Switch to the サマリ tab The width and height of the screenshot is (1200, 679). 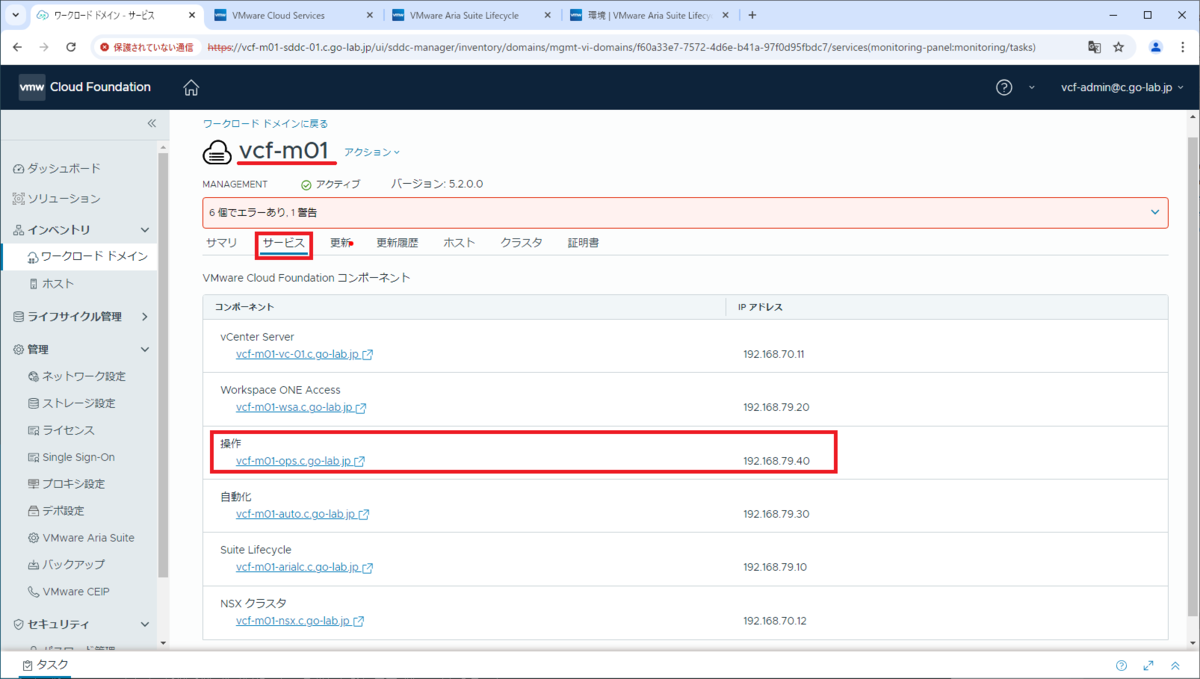pos(221,243)
